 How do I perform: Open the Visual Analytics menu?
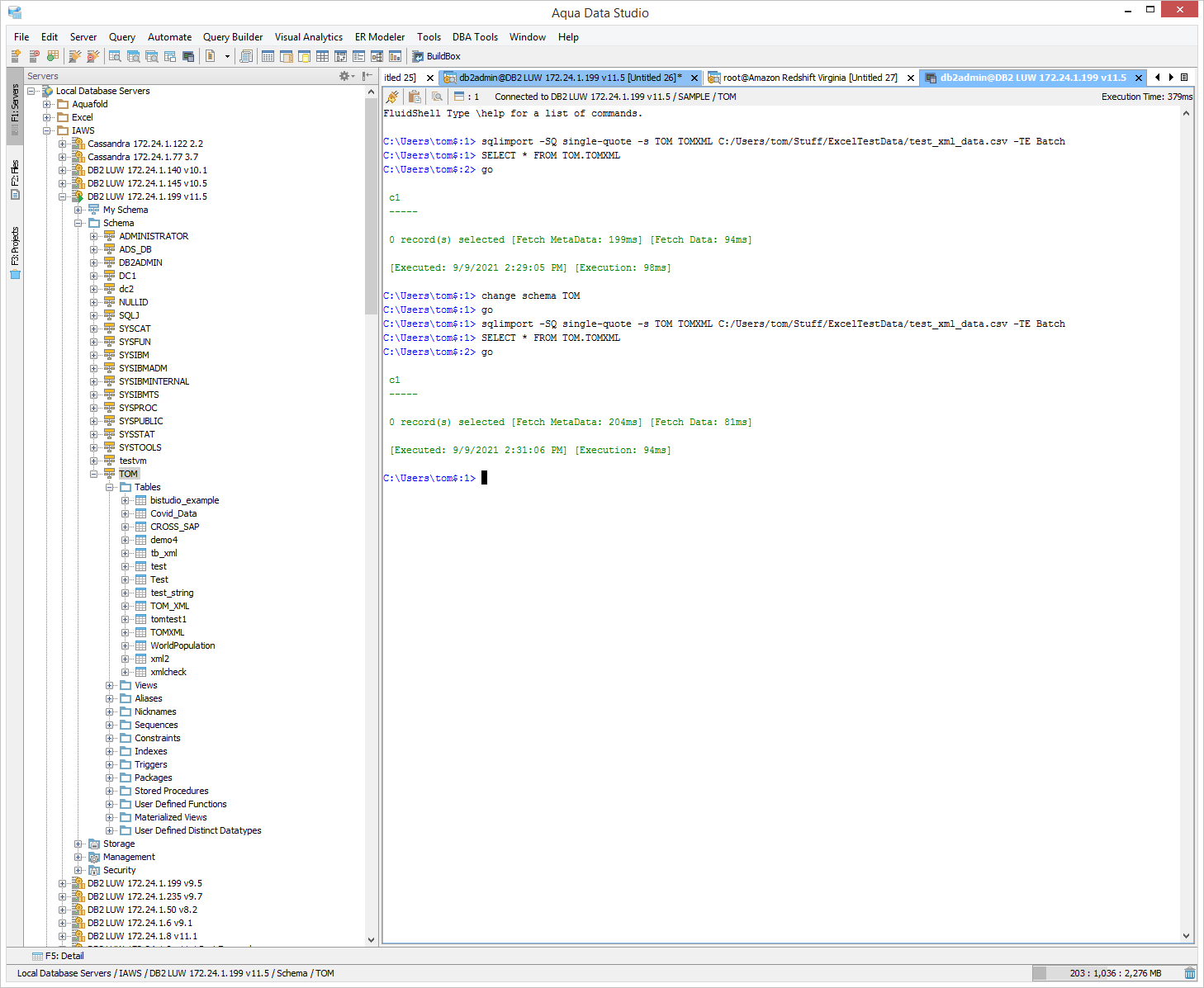click(x=309, y=37)
